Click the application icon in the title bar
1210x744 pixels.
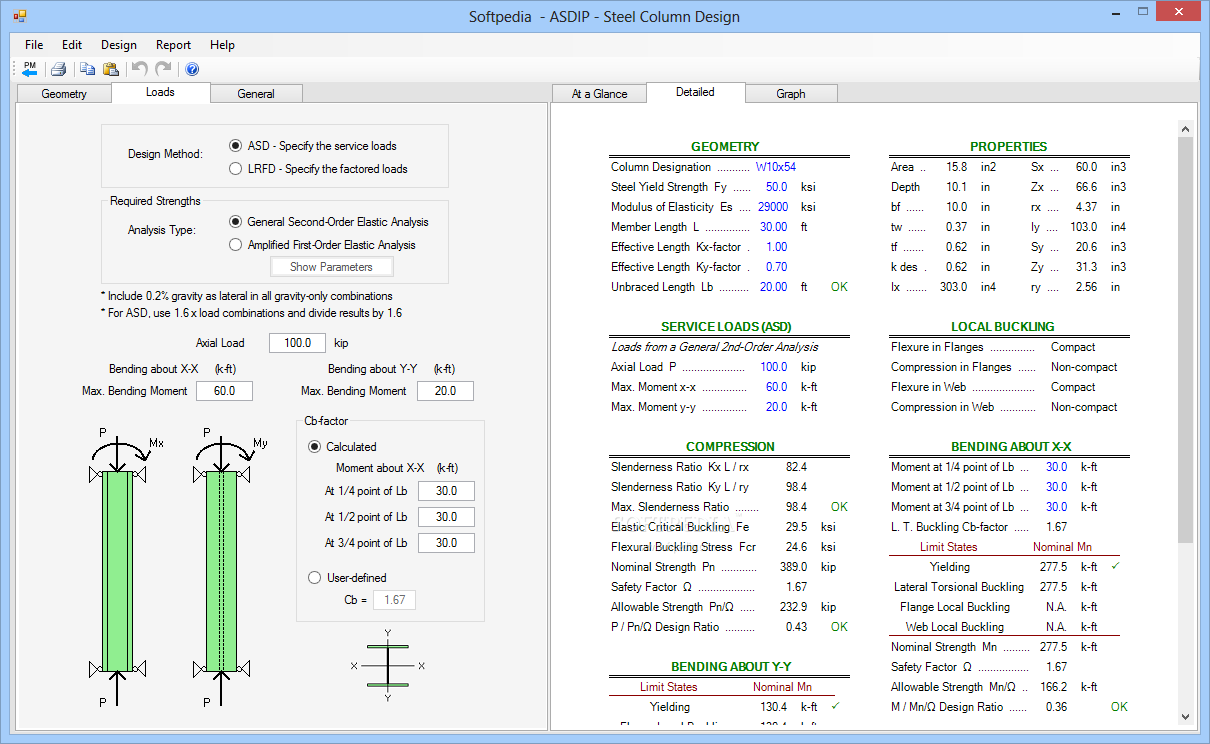click(20, 16)
